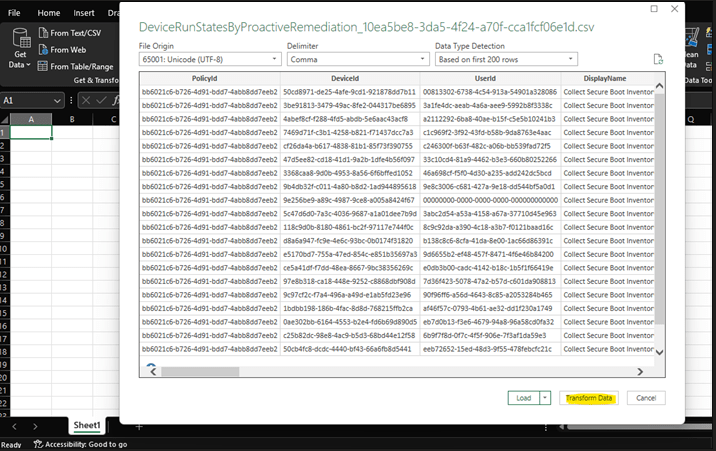The image size is (716, 451).
Task: Switch to the Insert ribbon tab
Action: 84,13
